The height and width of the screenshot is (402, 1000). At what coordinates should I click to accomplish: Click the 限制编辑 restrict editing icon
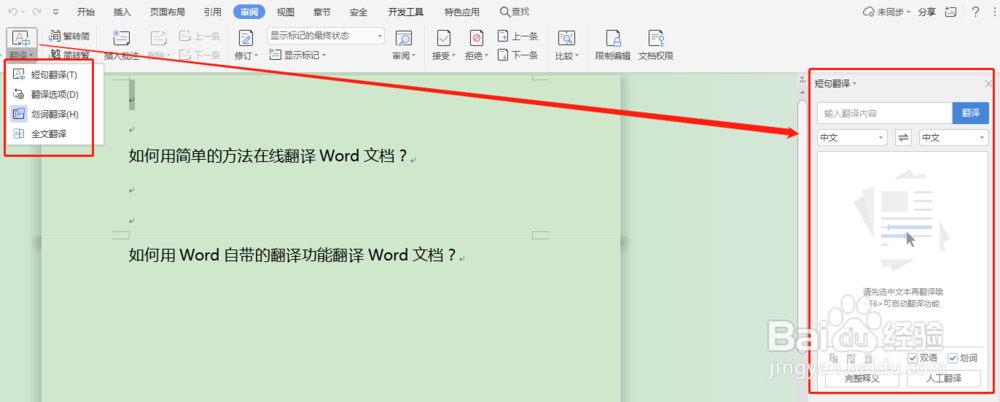(613, 38)
